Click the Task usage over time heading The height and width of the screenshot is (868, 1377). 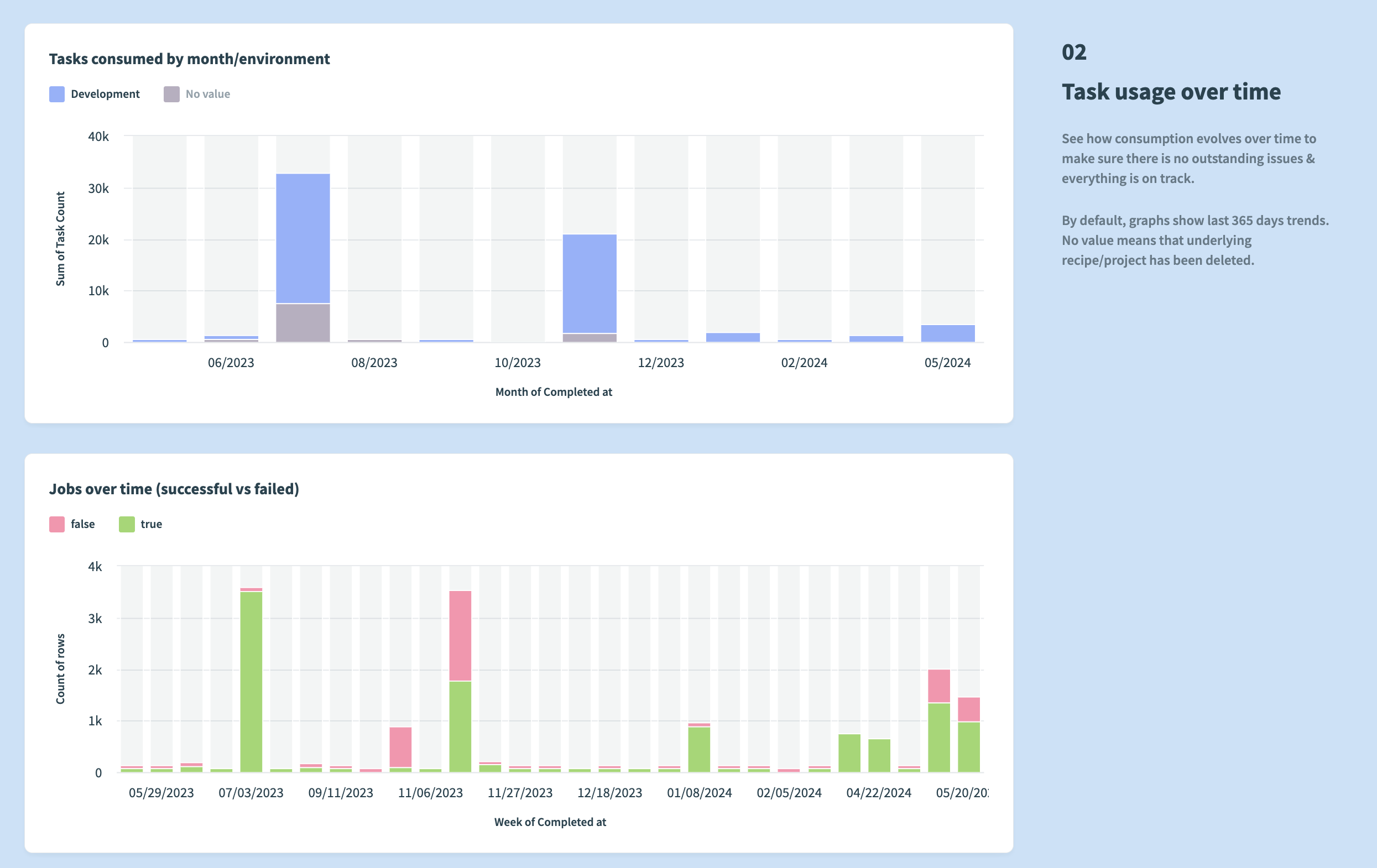tap(1172, 91)
